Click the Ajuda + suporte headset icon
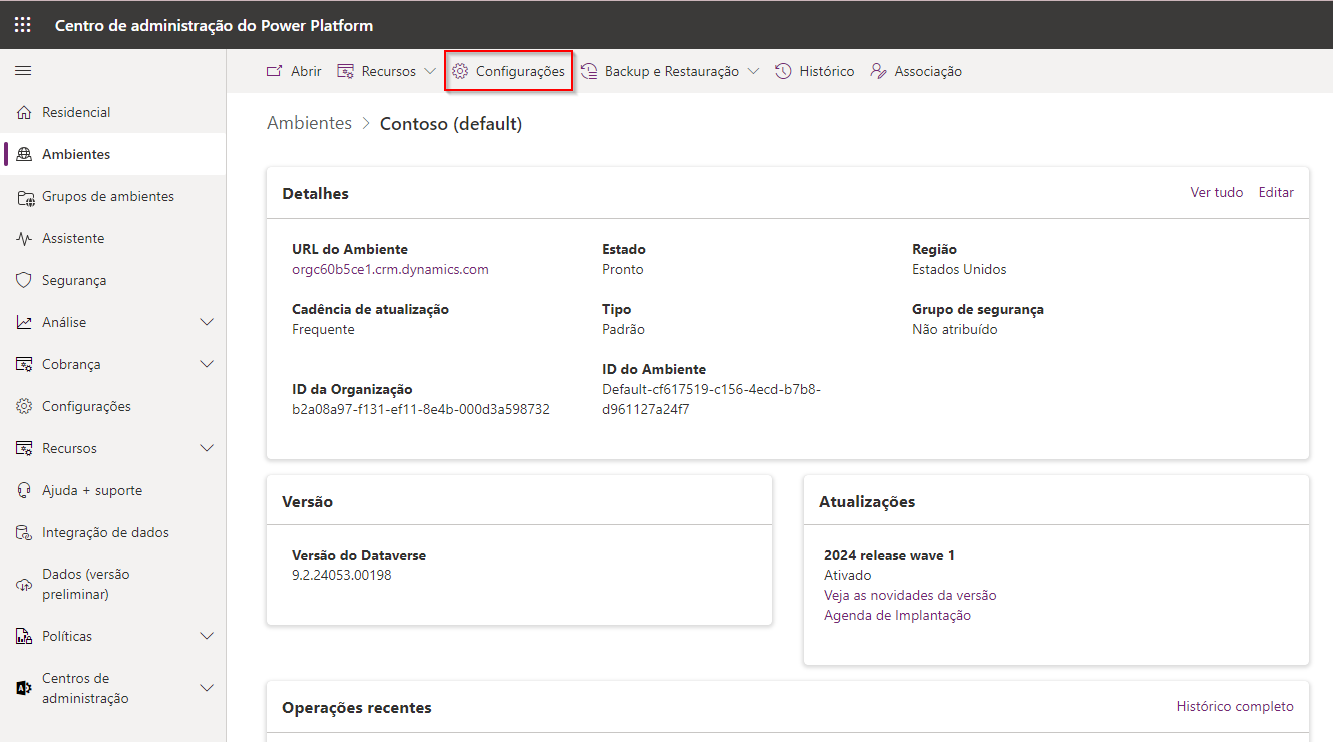1333x742 pixels. pos(24,491)
